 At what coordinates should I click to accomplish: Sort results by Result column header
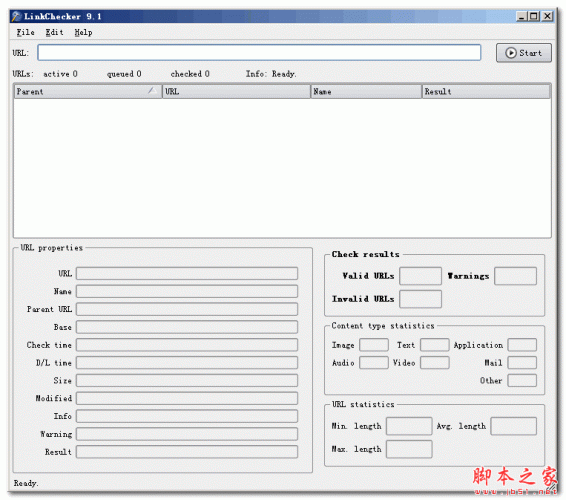click(486, 92)
